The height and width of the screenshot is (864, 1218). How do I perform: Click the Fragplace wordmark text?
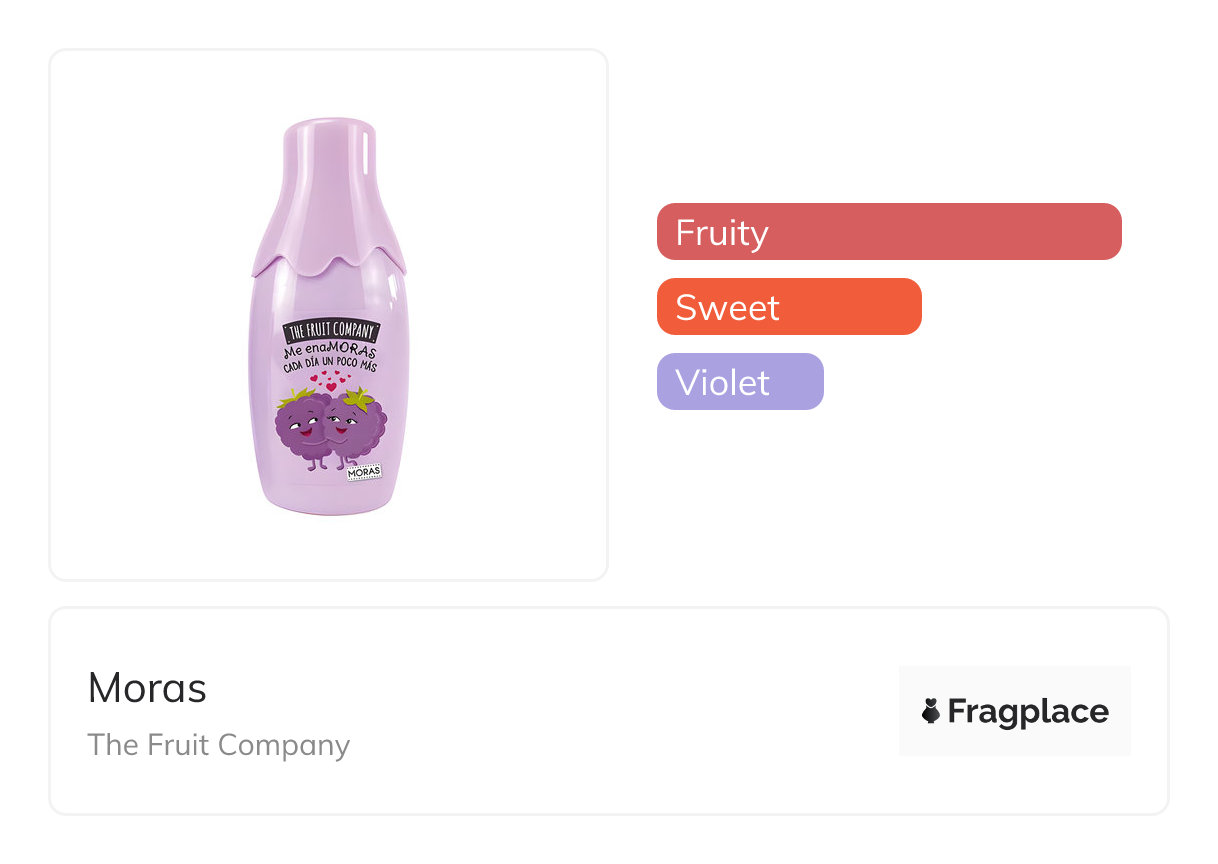(1028, 711)
